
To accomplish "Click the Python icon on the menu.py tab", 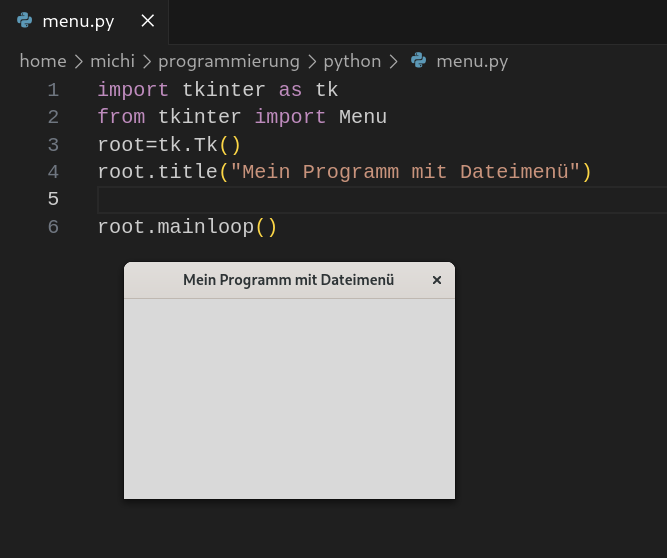I will (25, 20).
